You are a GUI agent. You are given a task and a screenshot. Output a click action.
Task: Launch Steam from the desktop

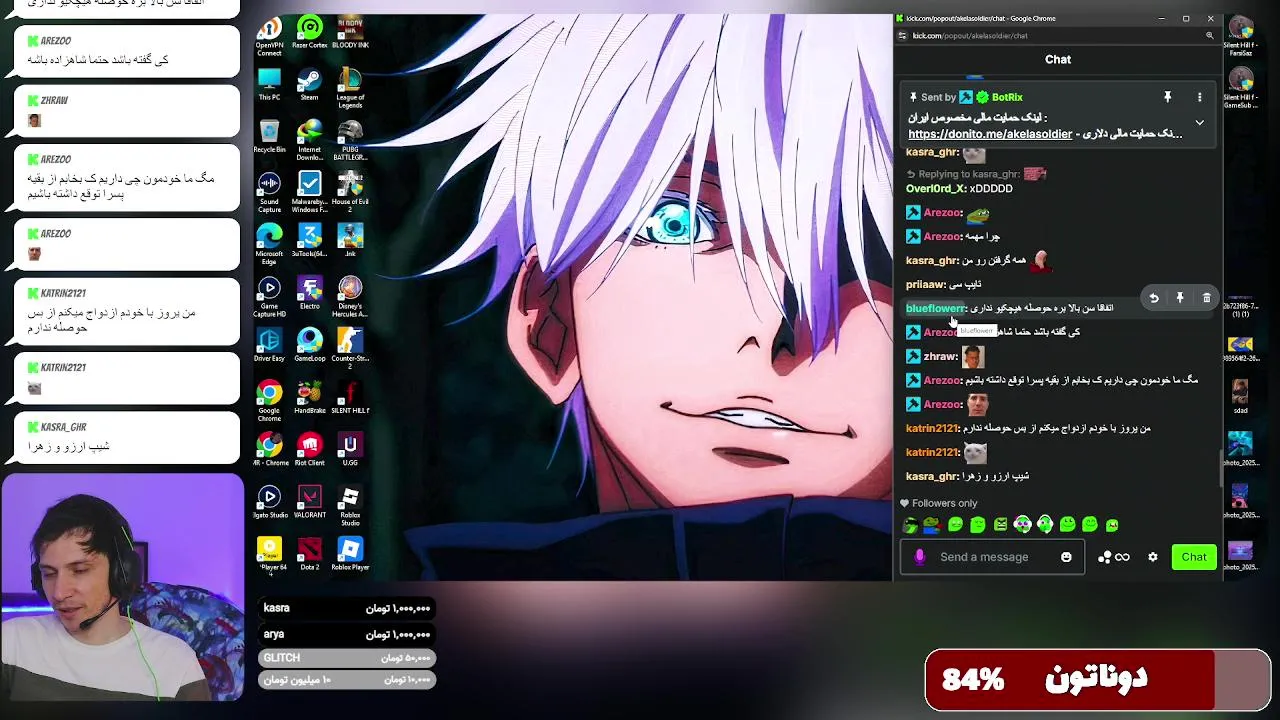(x=310, y=84)
